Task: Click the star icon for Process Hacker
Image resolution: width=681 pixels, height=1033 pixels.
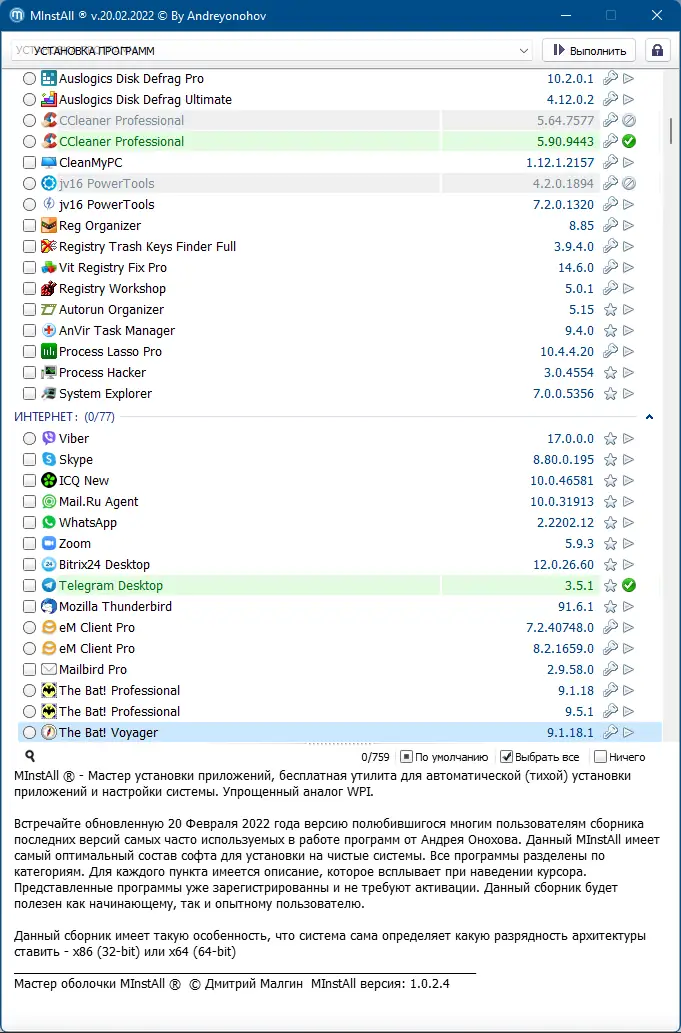Action: pyautogui.click(x=610, y=373)
